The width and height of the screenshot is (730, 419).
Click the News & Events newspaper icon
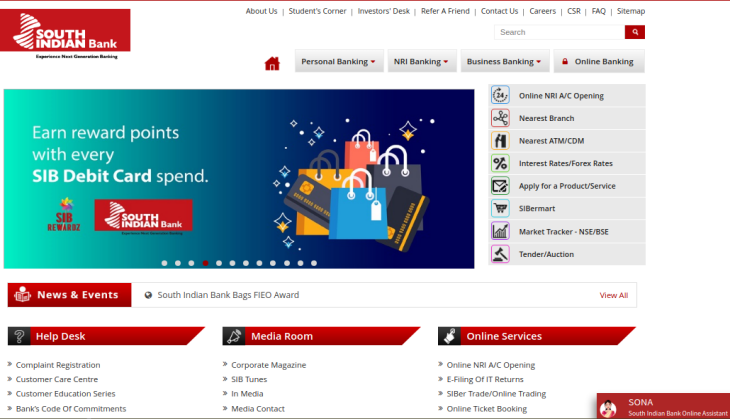tap(22, 295)
